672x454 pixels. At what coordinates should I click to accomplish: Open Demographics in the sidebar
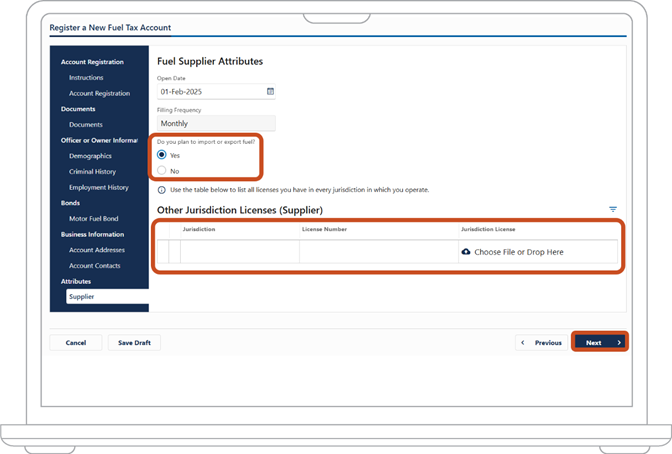(90, 156)
